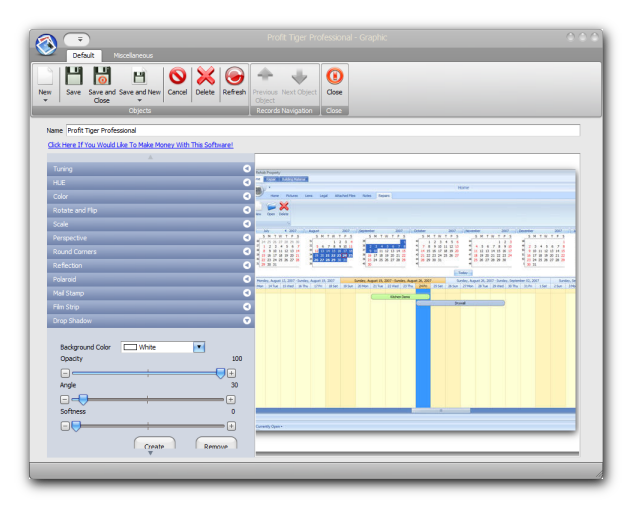Decrease Softness with the minus button
This screenshot has width=637, height=513.
click(x=65, y=426)
